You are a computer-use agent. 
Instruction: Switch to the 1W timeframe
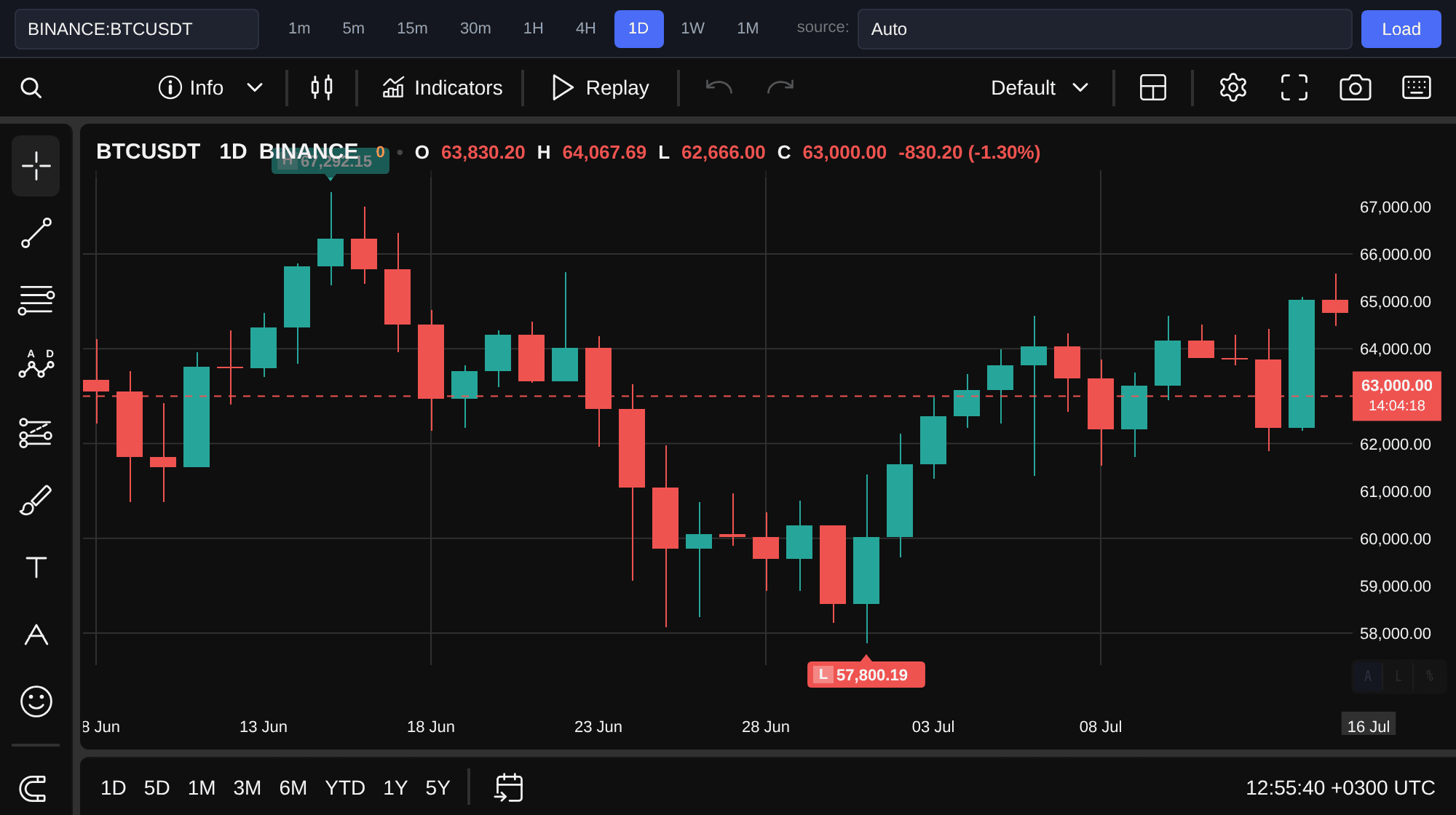pos(693,28)
